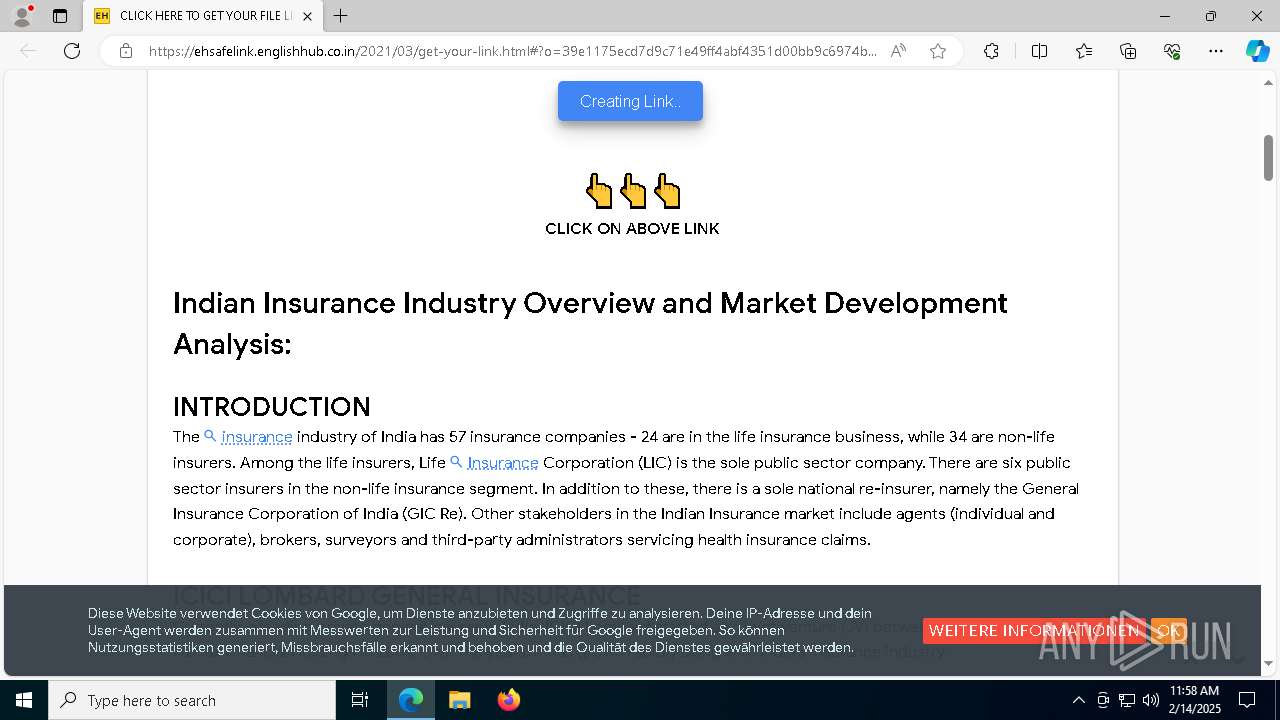Open the Extensions puzzle icon
Viewport: 1280px width, 720px height.
991,51
